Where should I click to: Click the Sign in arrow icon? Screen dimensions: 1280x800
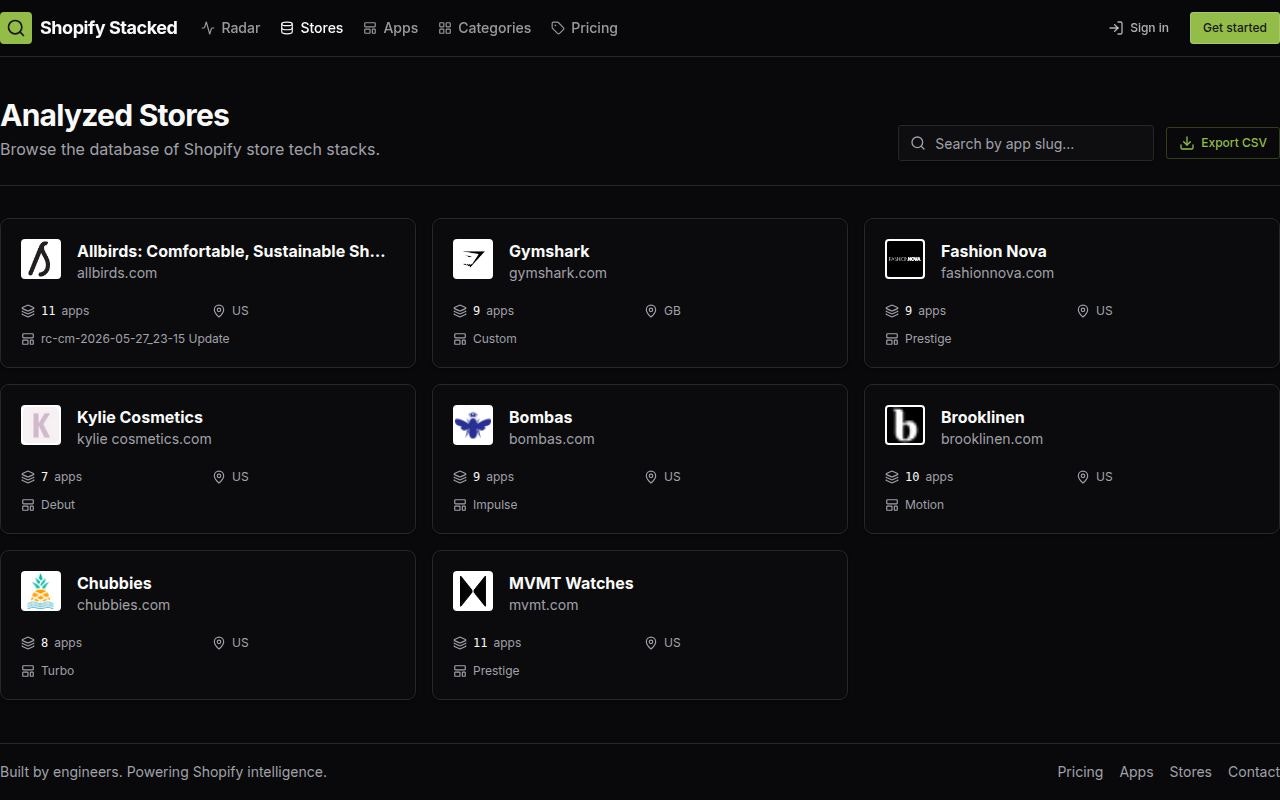(x=1116, y=28)
